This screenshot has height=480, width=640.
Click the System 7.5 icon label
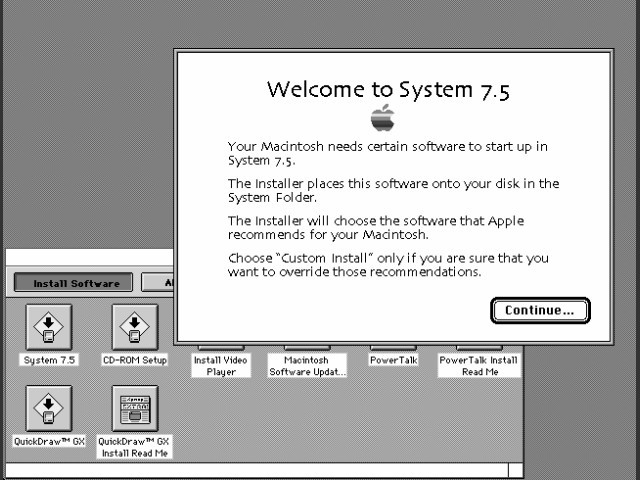coord(49,360)
